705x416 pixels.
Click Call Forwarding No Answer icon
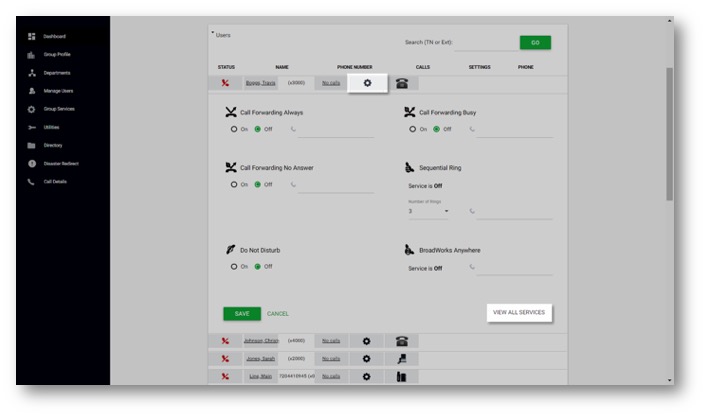[x=231, y=167]
